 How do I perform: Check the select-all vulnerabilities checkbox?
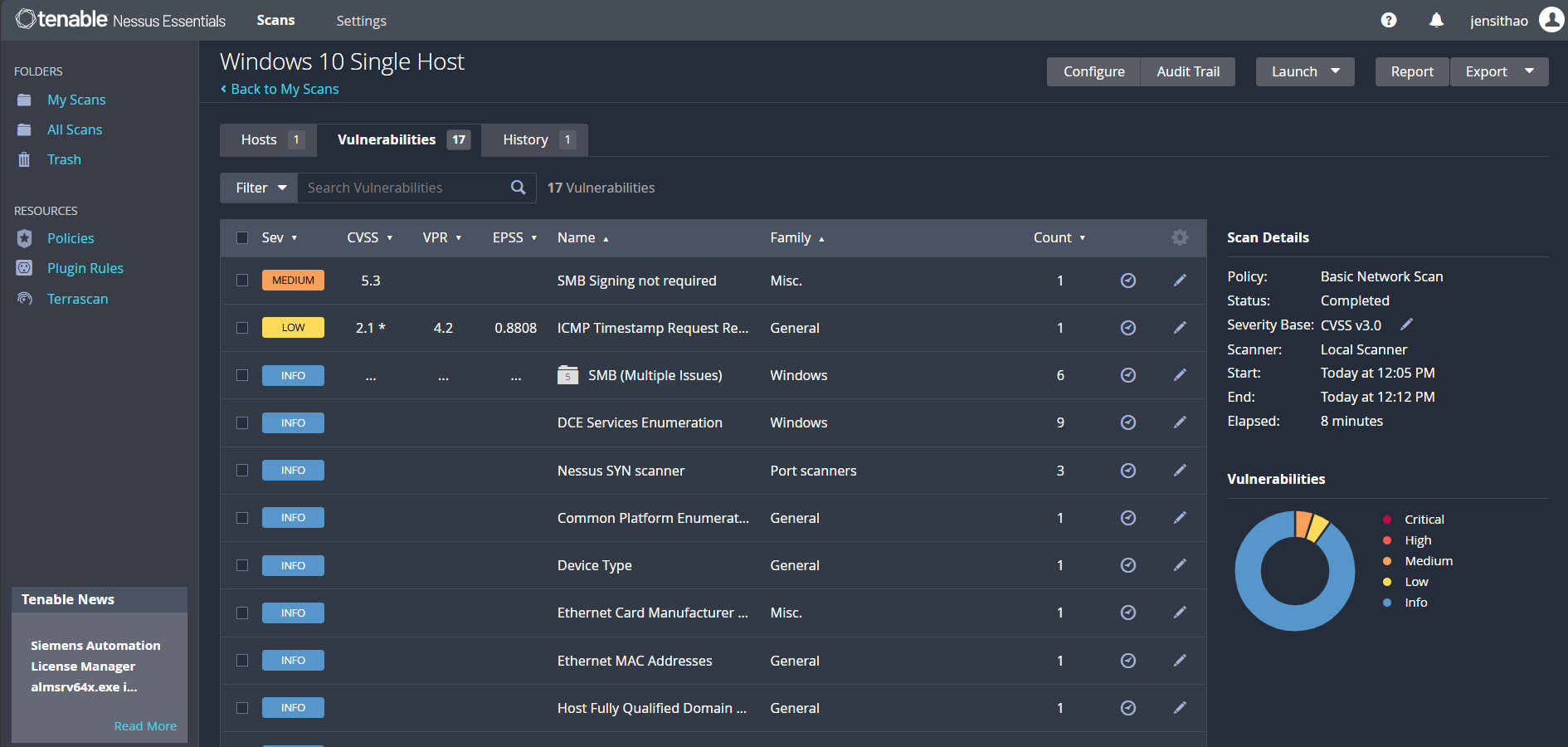(242, 237)
